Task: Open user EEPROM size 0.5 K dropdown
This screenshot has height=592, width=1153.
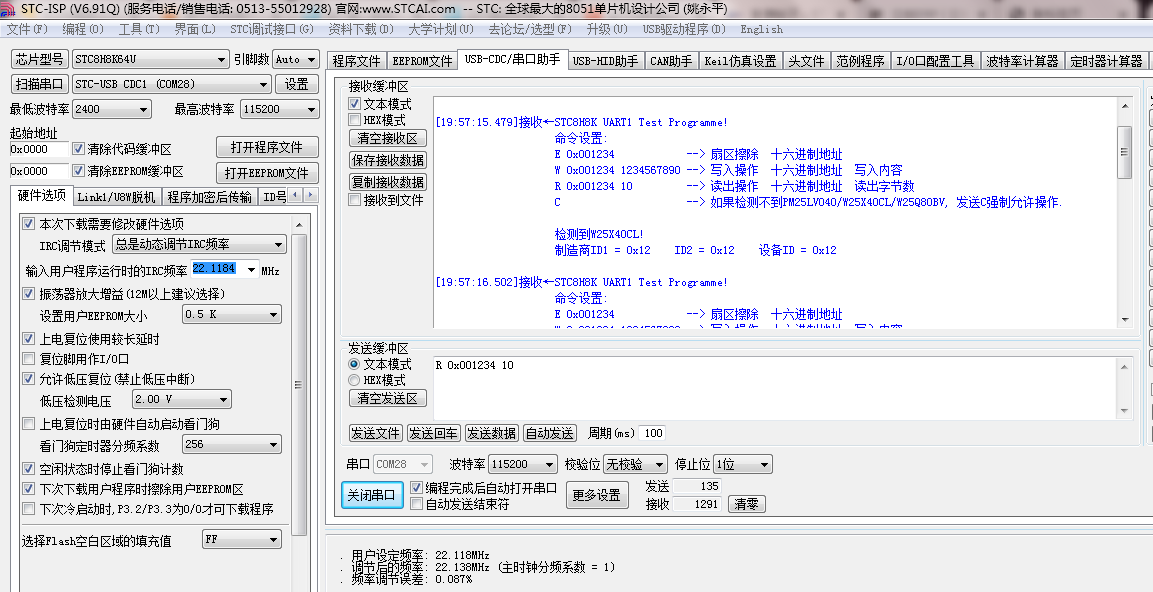Action: (x=232, y=315)
